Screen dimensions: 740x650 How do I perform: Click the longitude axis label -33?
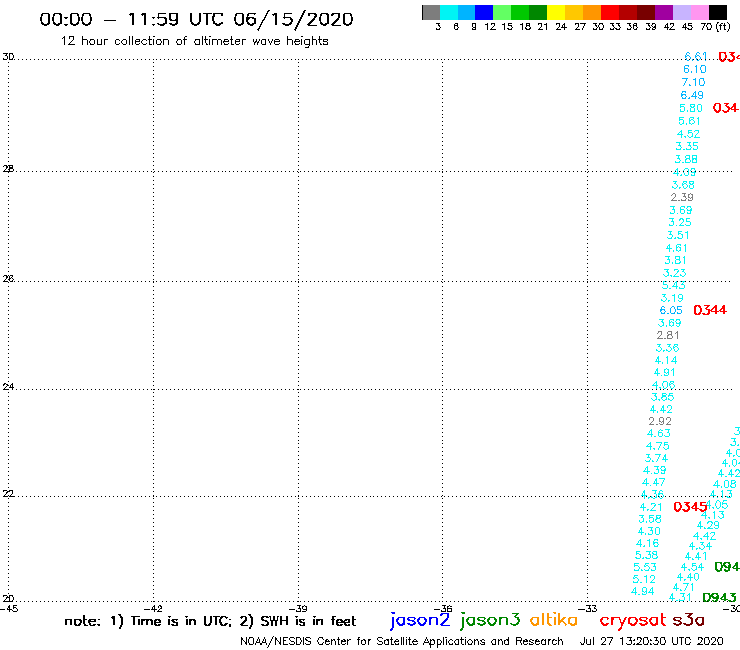(588, 609)
